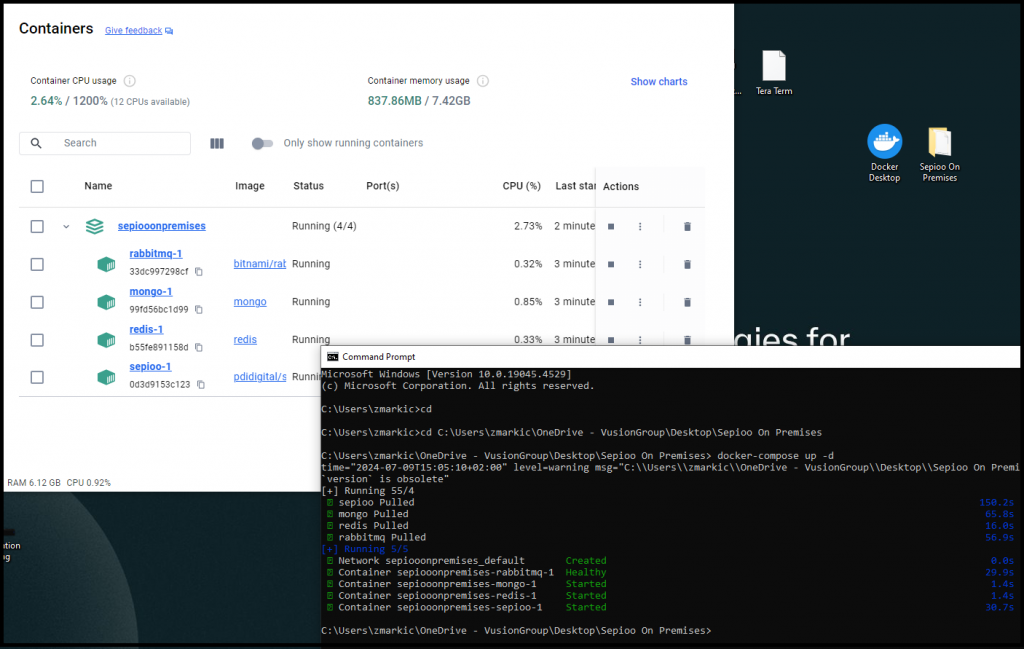Click the Show charts link
Screen dimensions: 1024x649
click(x=658, y=82)
